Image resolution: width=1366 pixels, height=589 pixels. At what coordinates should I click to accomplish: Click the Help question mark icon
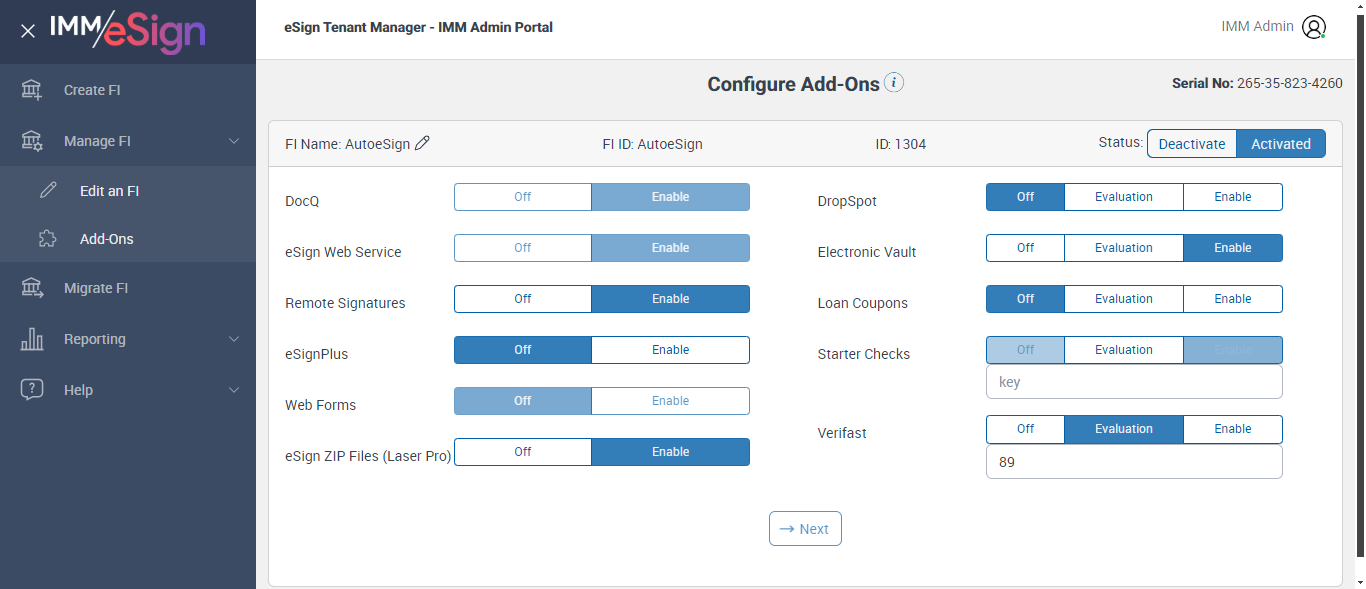pos(32,390)
